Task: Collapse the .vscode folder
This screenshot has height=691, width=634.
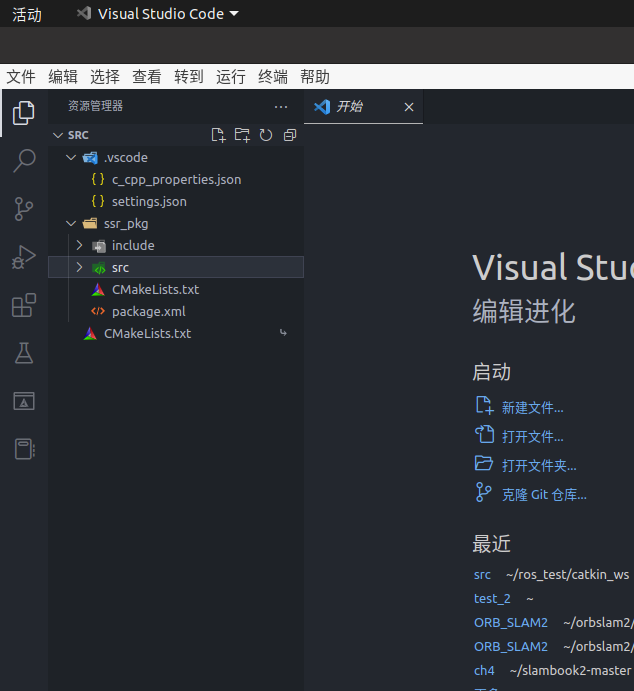Action: (71, 157)
